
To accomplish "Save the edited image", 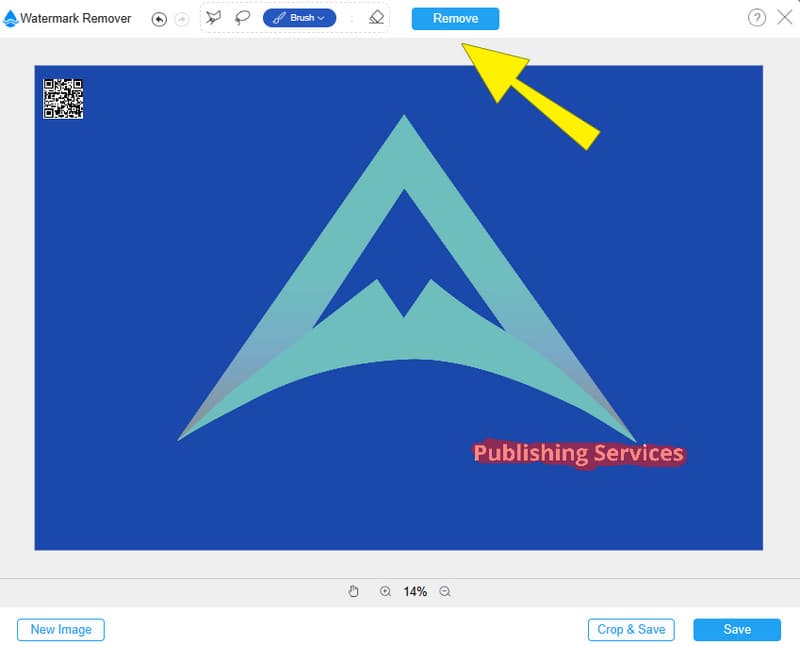I will point(737,629).
